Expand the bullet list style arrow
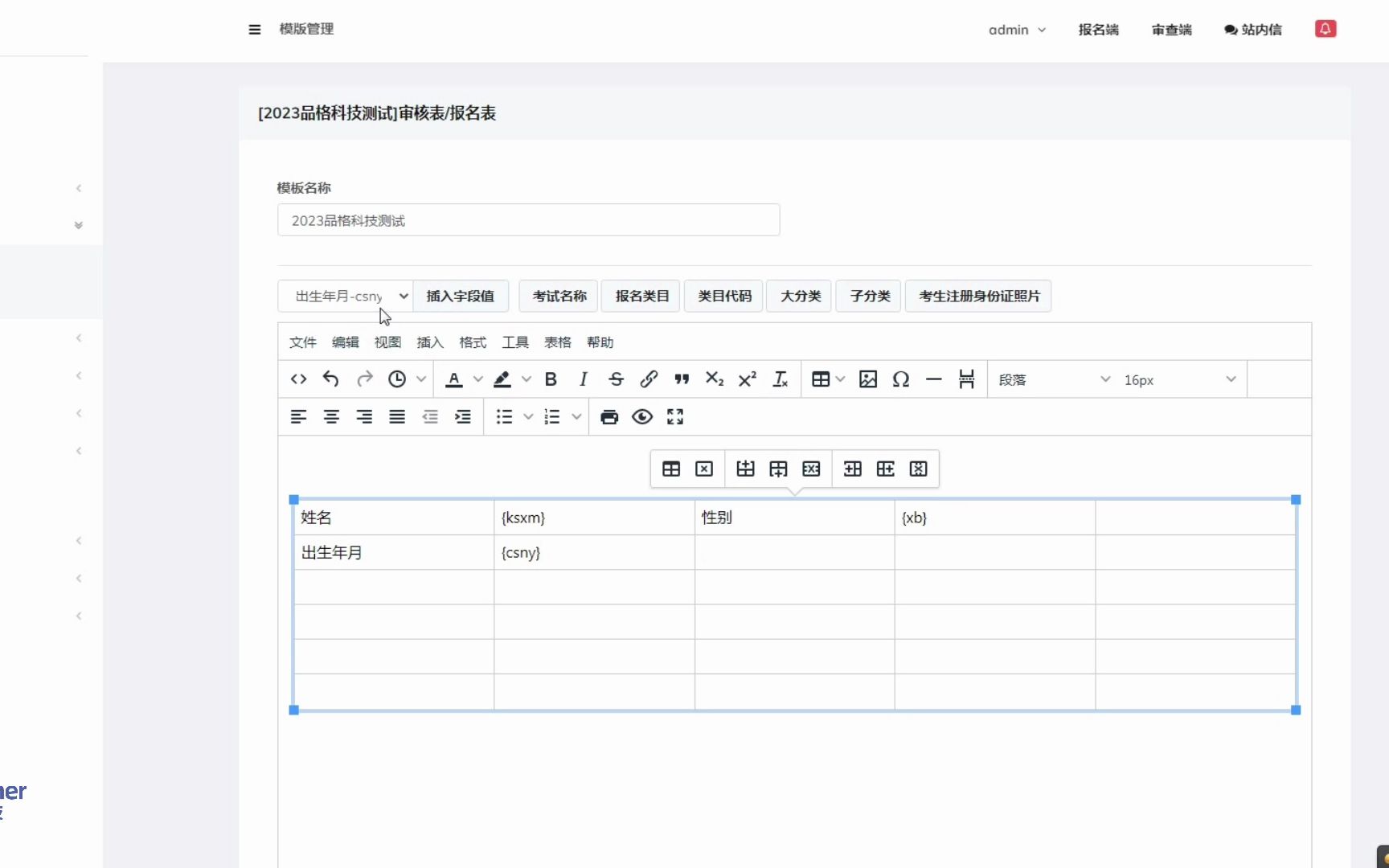Image resolution: width=1389 pixels, height=868 pixels. coord(528,416)
